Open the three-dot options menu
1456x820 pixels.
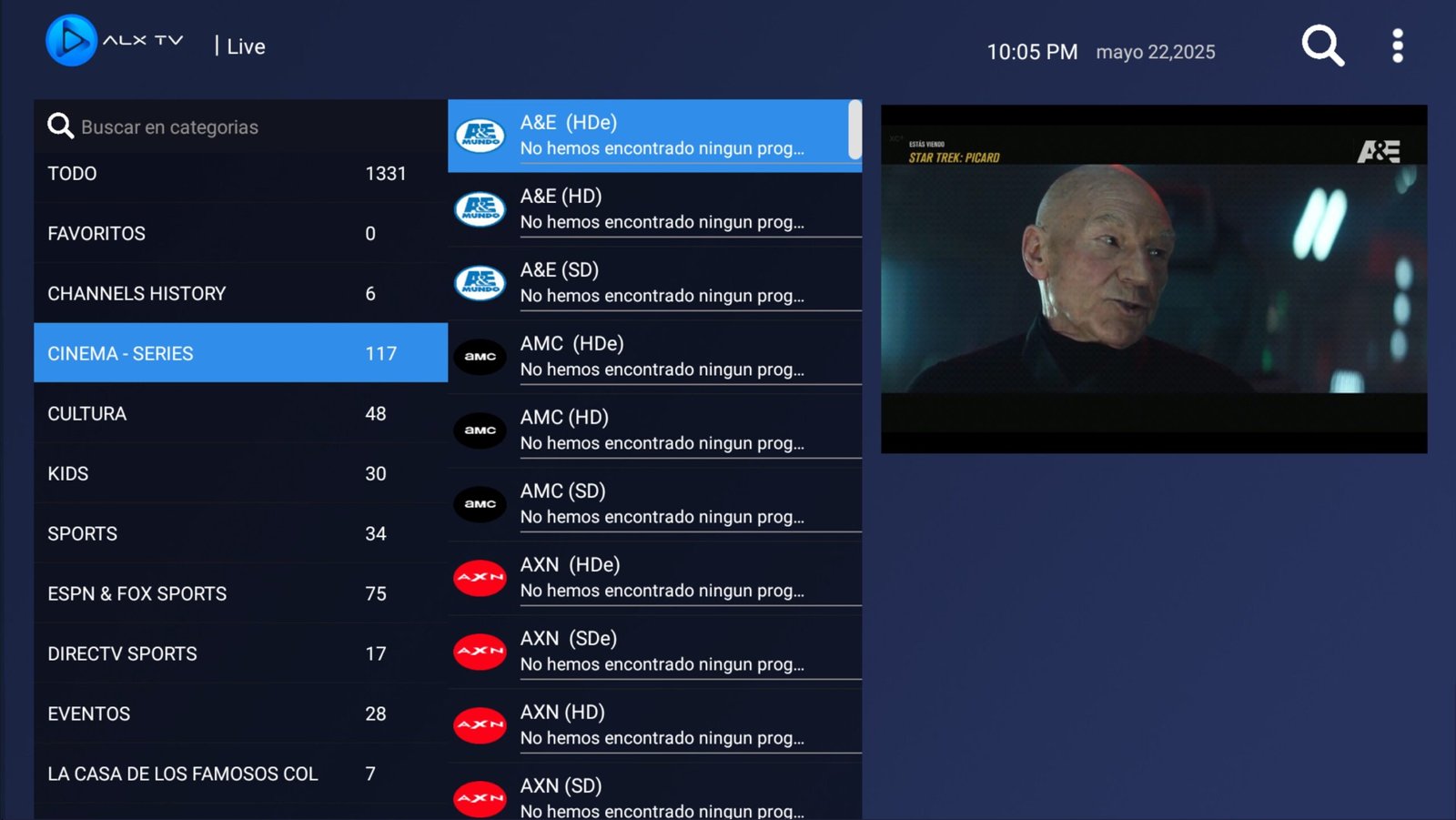1398,46
